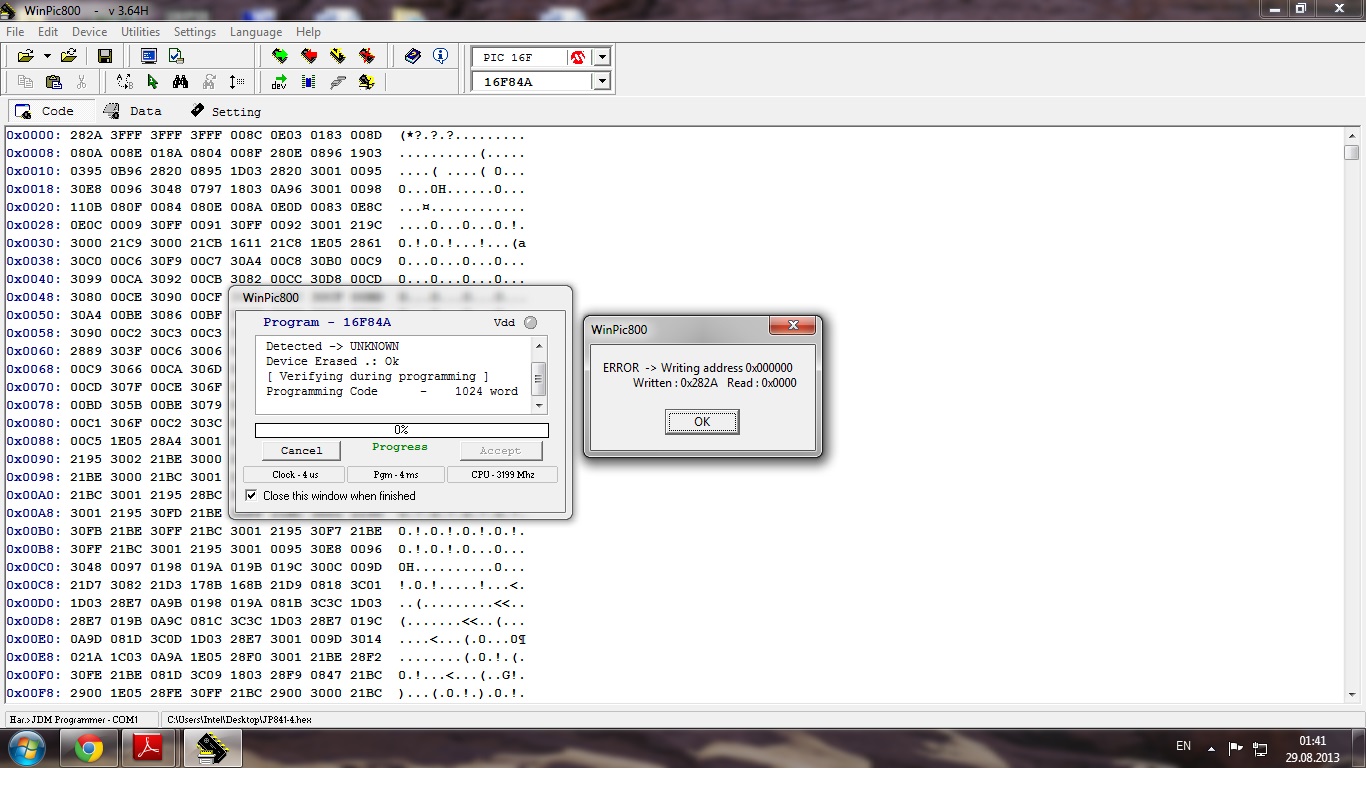This screenshot has width=1366, height=788.
Task: Close the WinPic800 error dialog
Action: (x=793, y=325)
